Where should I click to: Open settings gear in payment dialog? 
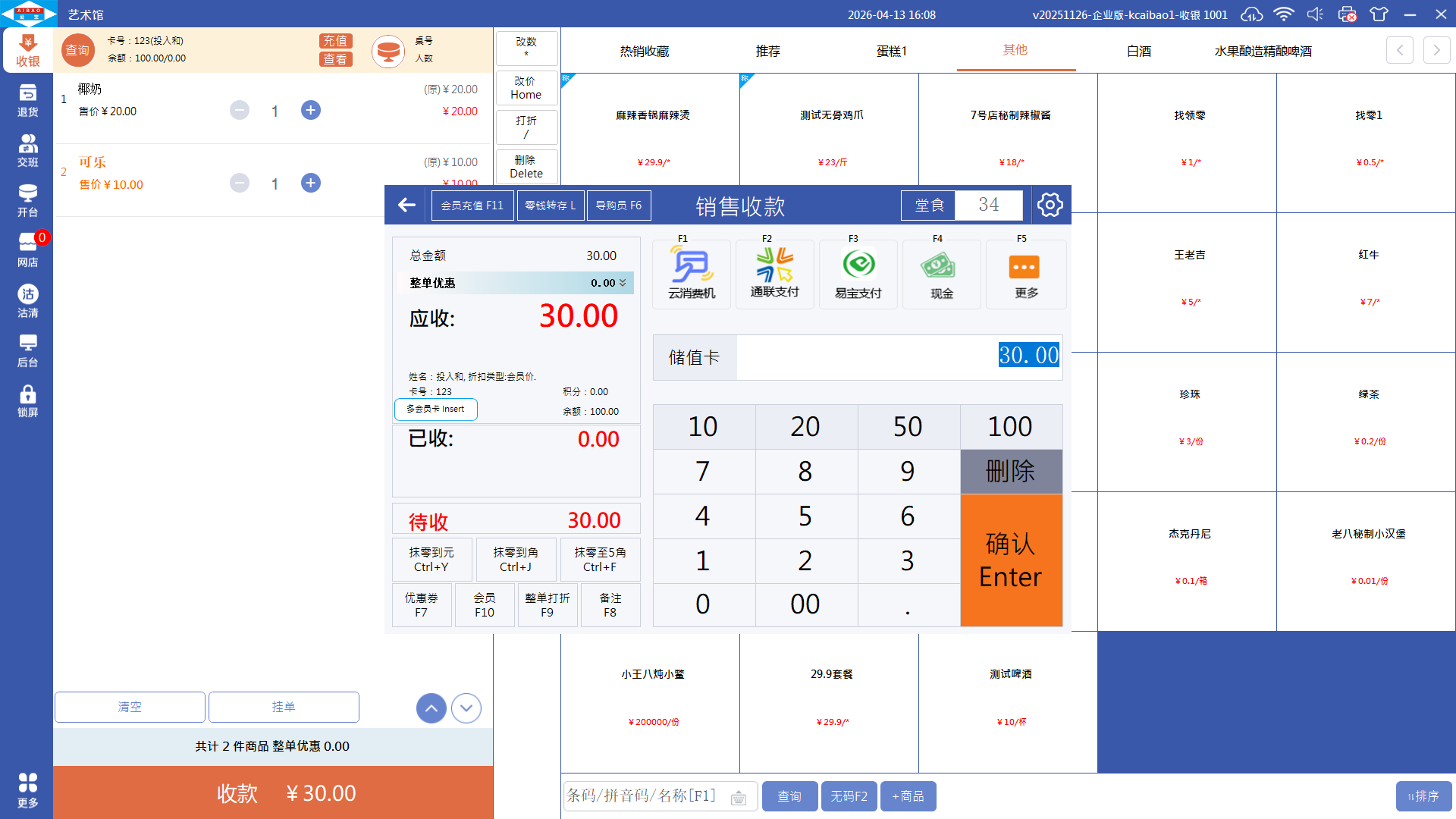(x=1050, y=205)
